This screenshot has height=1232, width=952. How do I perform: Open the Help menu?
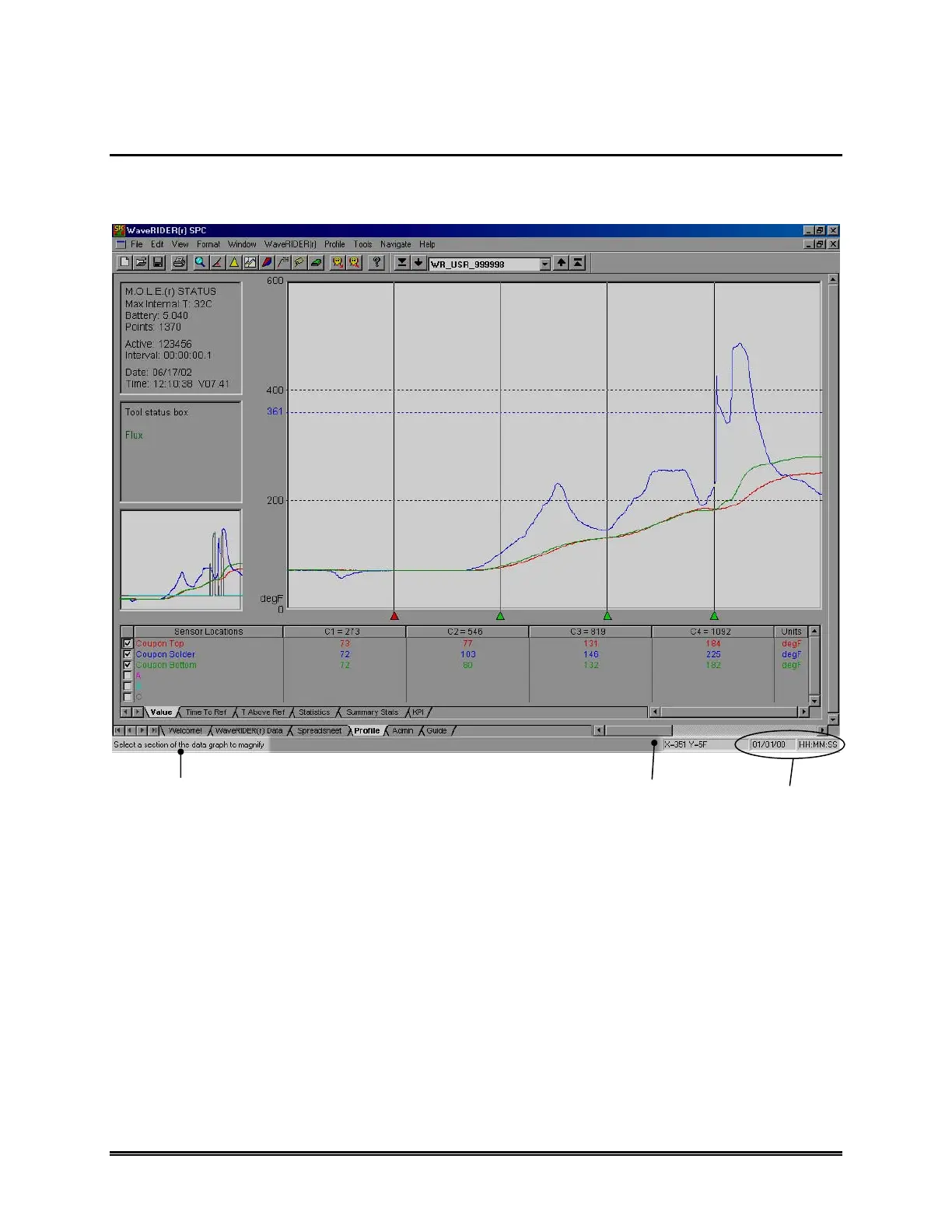tap(427, 244)
